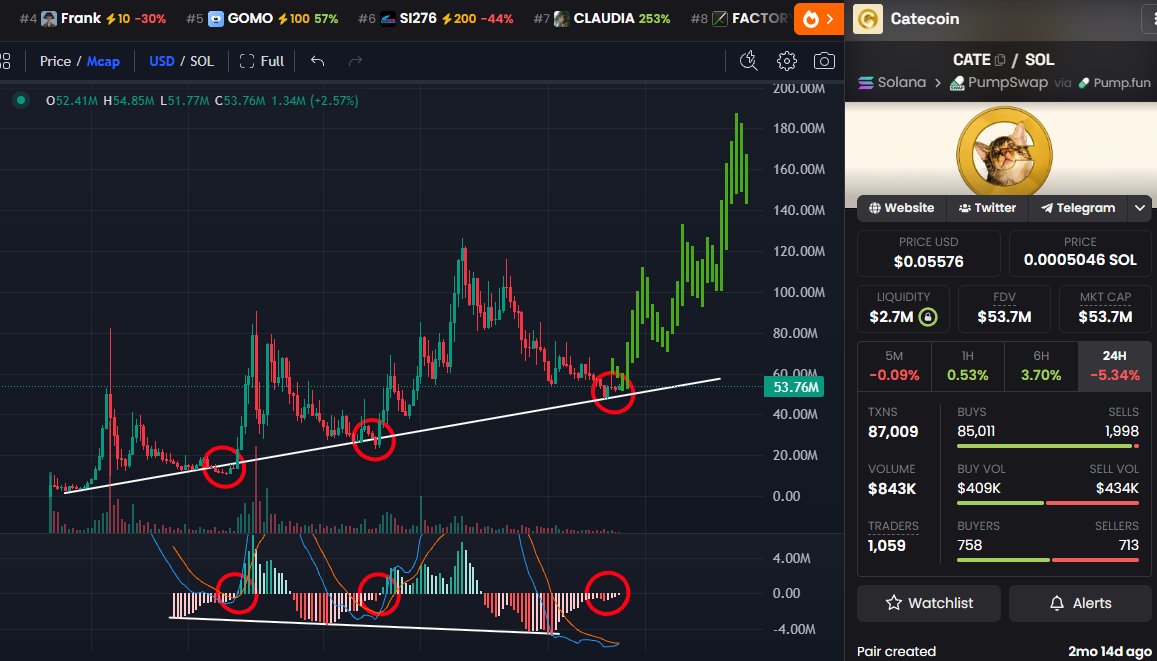Click the Catecoin logo in the header
1157x661 pixels.
(868, 18)
